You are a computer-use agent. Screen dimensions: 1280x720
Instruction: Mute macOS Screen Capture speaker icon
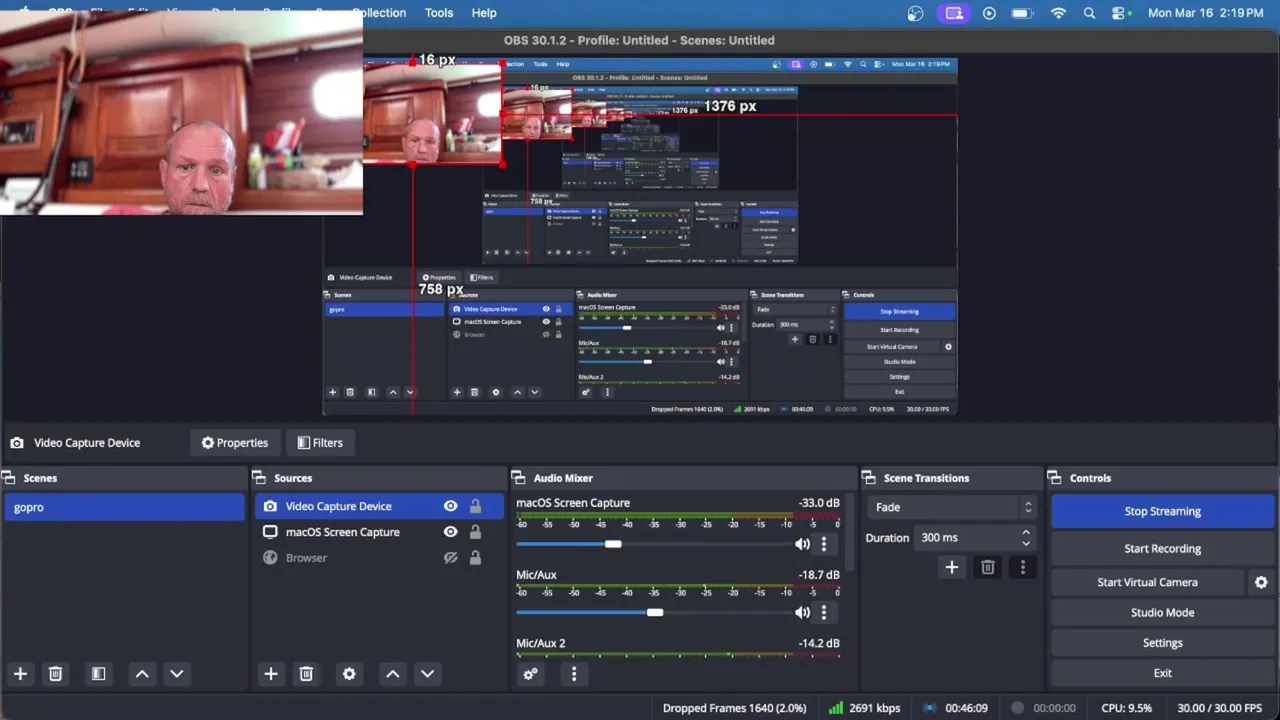[802, 544]
